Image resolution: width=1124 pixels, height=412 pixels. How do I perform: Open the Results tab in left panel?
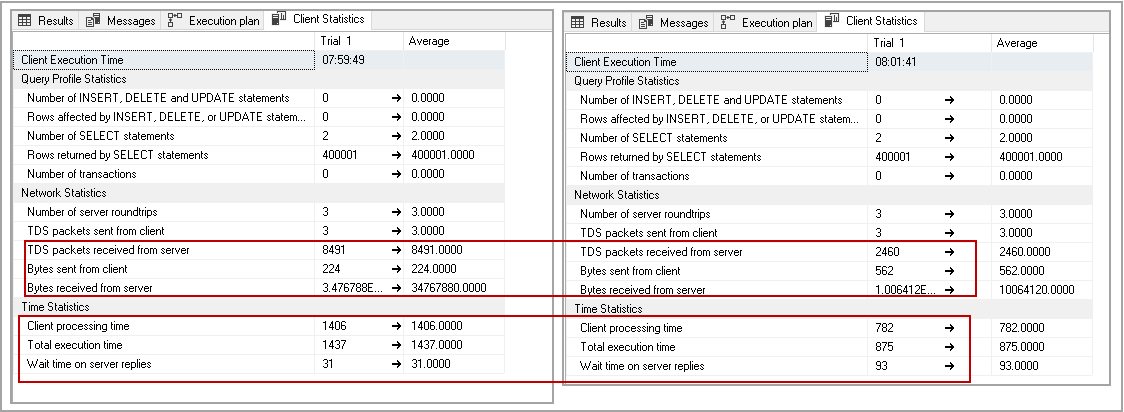[46, 21]
